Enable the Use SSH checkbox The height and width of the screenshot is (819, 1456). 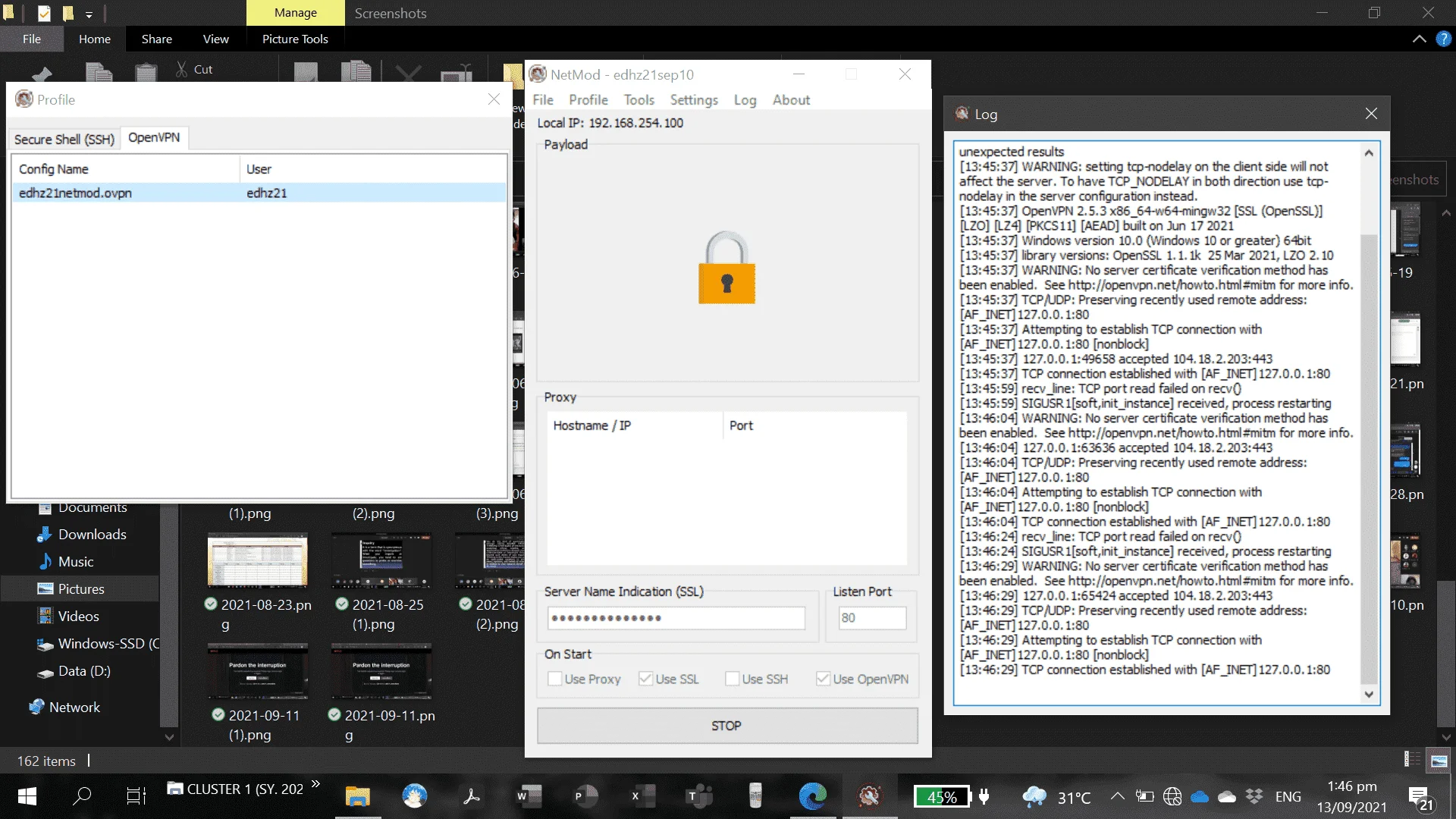[733, 679]
